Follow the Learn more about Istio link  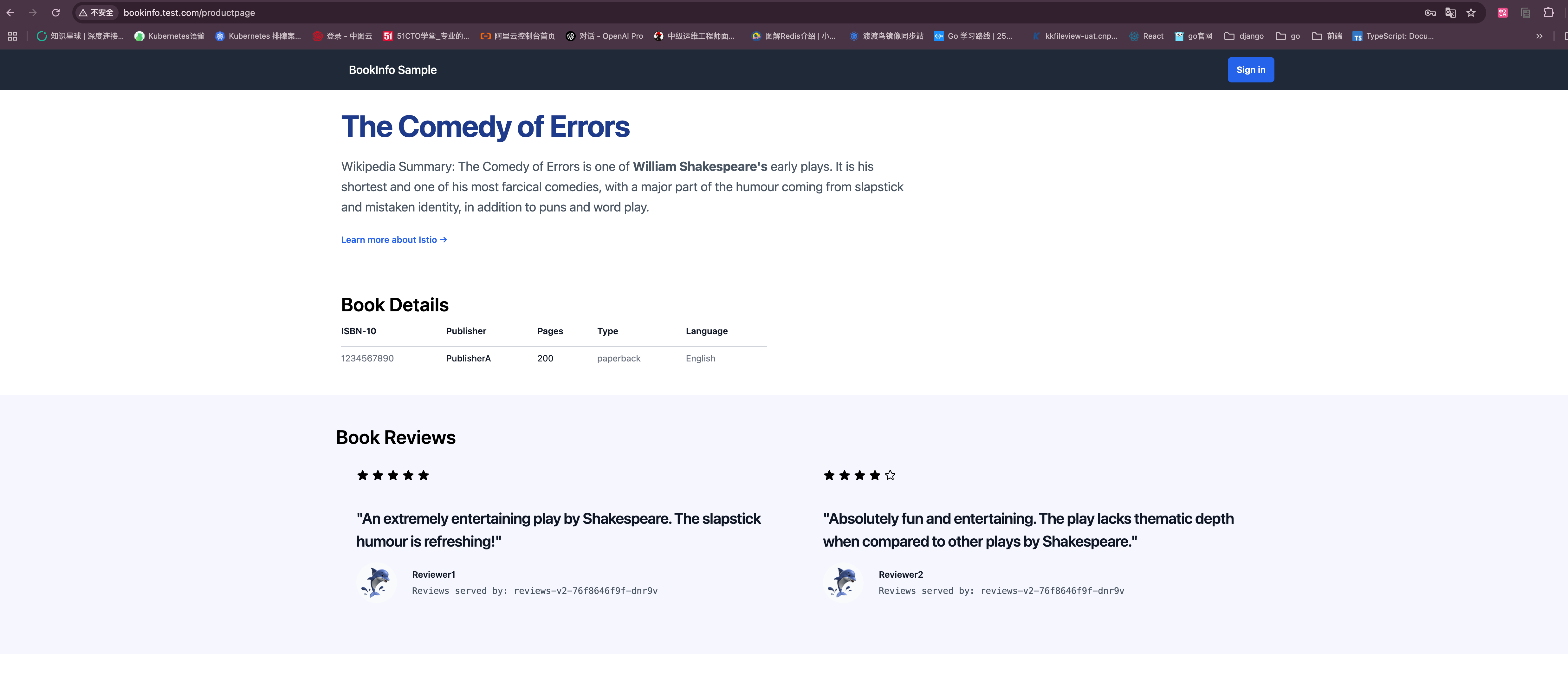[x=394, y=240]
